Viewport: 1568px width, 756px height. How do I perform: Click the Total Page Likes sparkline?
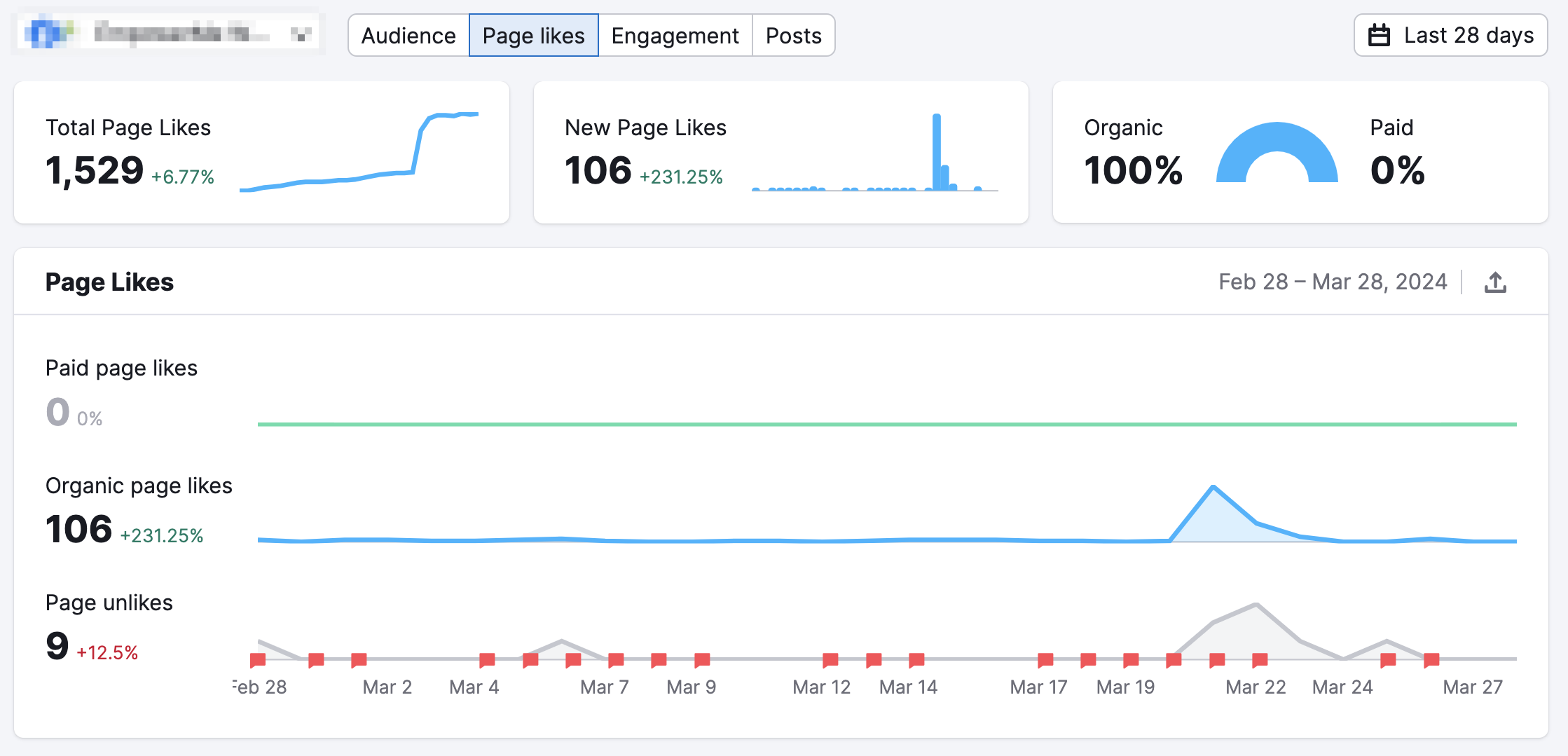359,152
